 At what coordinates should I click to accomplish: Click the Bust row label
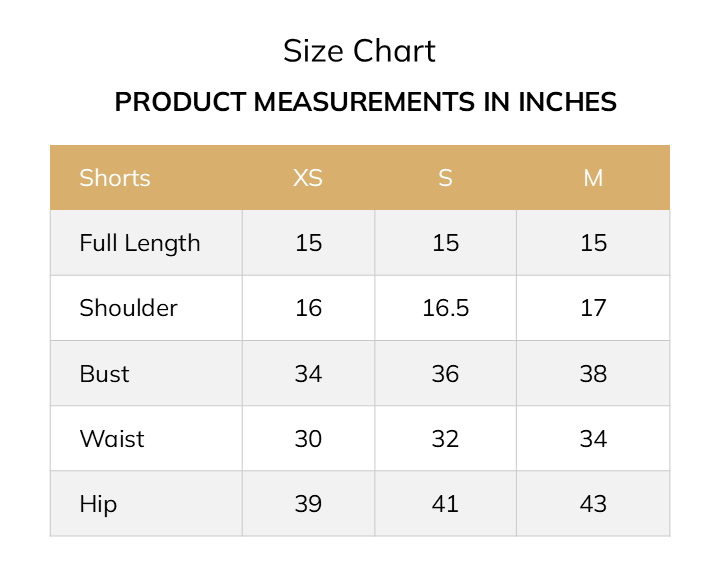click(x=105, y=374)
